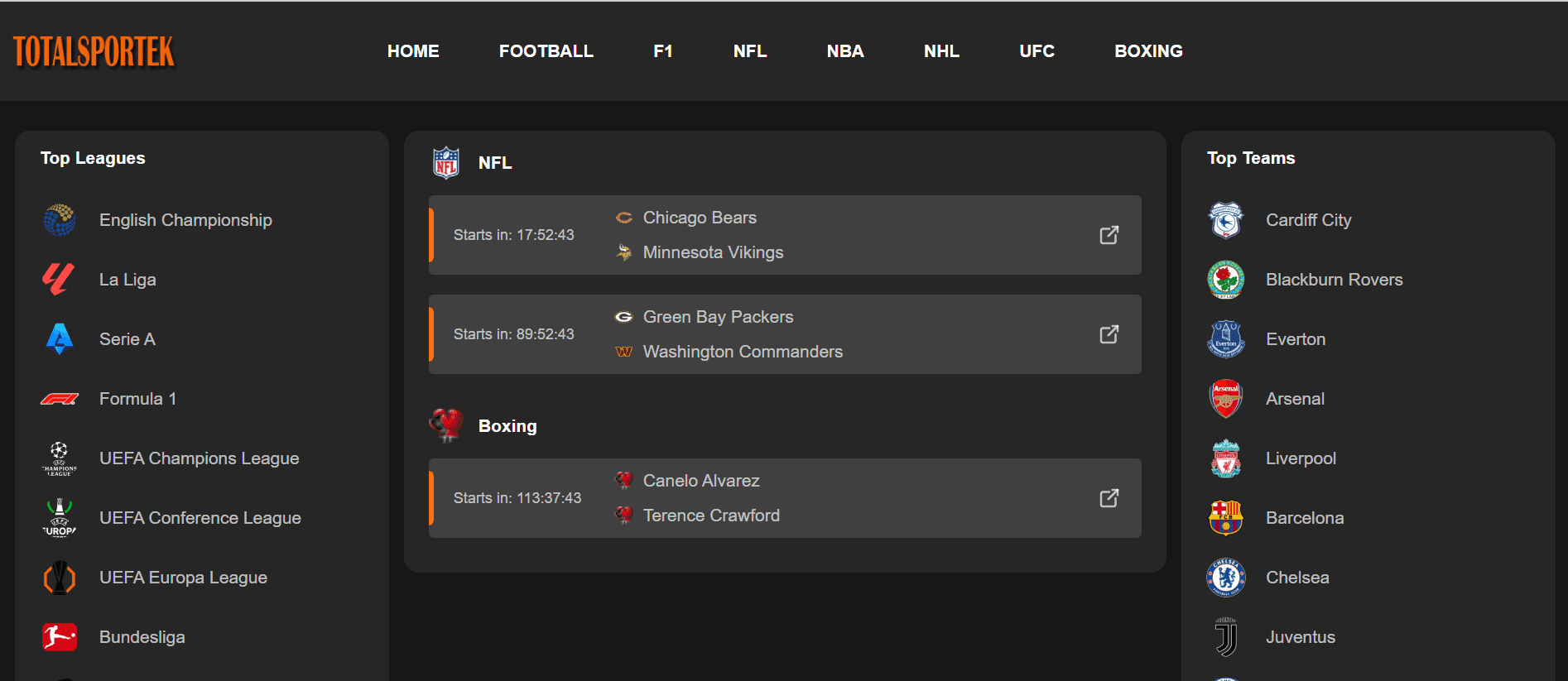This screenshot has width=1568, height=681.
Task: Open the English Championship link
Action: tap(185, 220)
